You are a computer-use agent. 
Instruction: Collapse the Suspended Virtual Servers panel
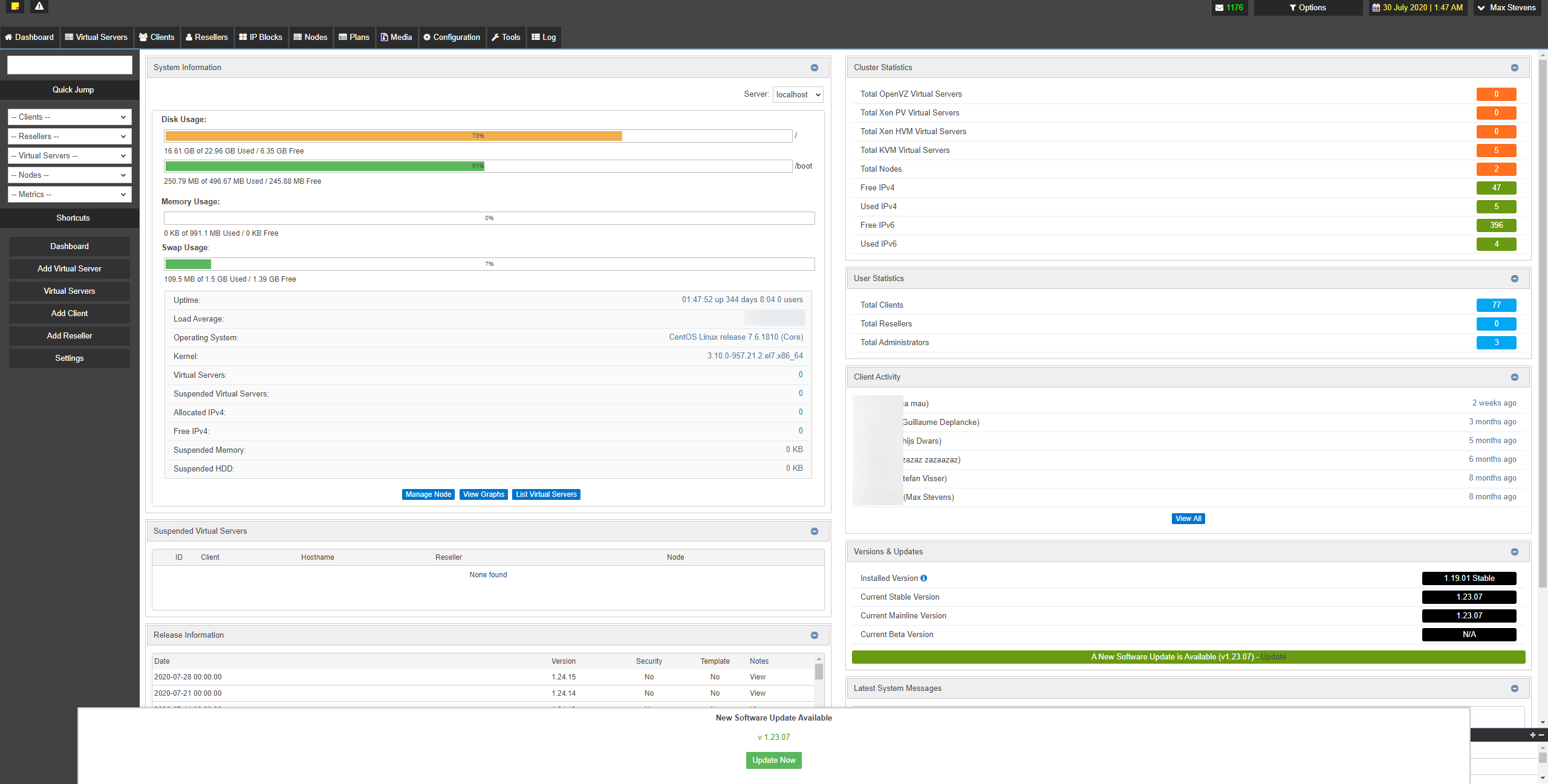click(815, 531)
